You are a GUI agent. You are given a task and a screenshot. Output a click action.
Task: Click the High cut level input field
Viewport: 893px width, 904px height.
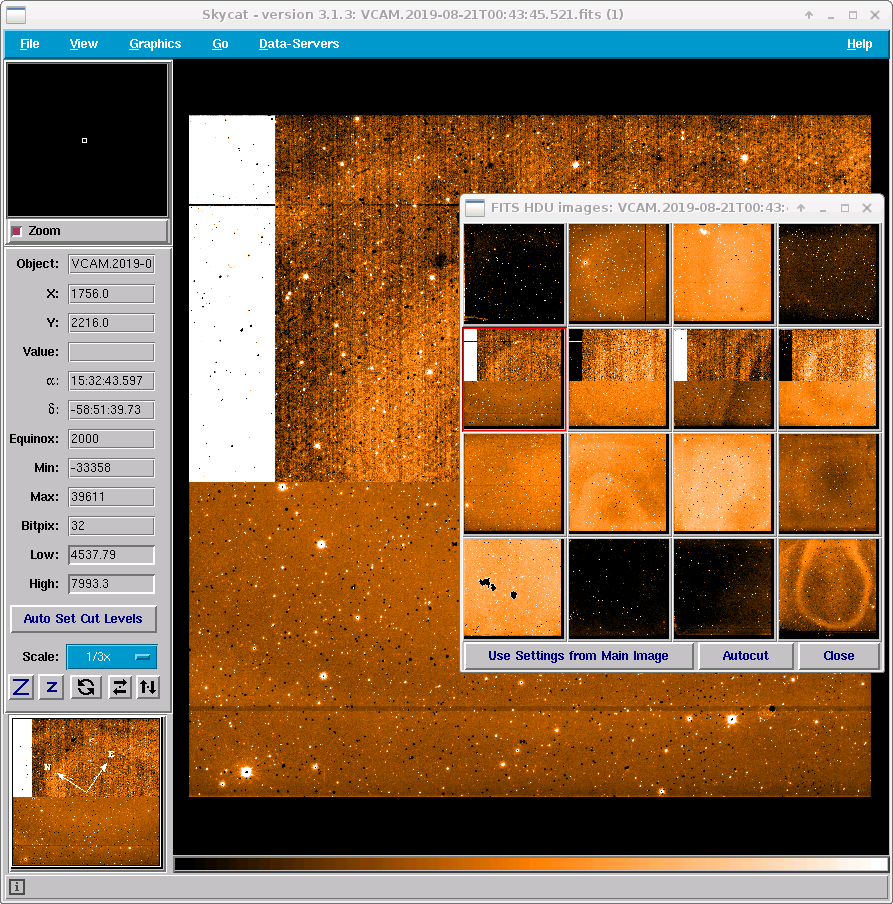111,584
